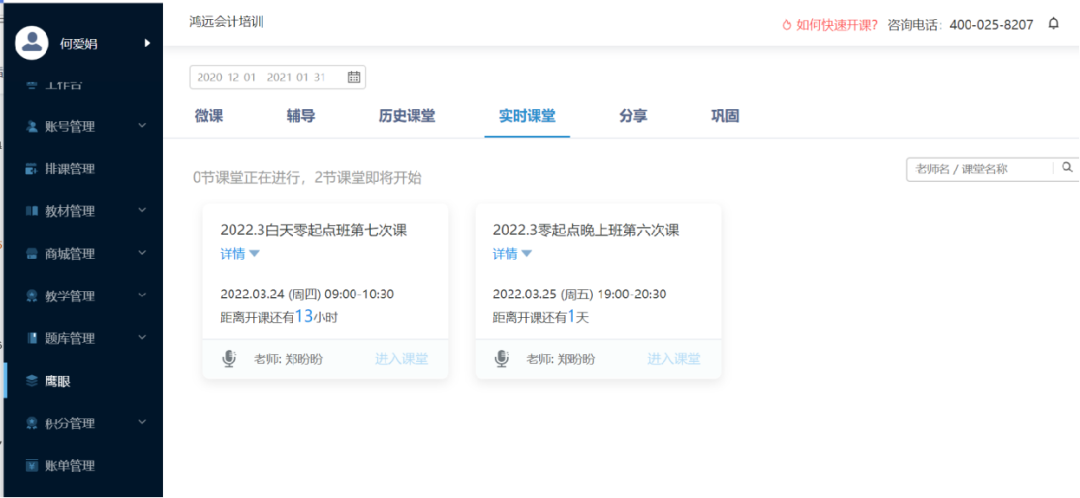Expand the 题库管理 menu chevron
Screen dimensions: 1080x498
click(143, 338)
